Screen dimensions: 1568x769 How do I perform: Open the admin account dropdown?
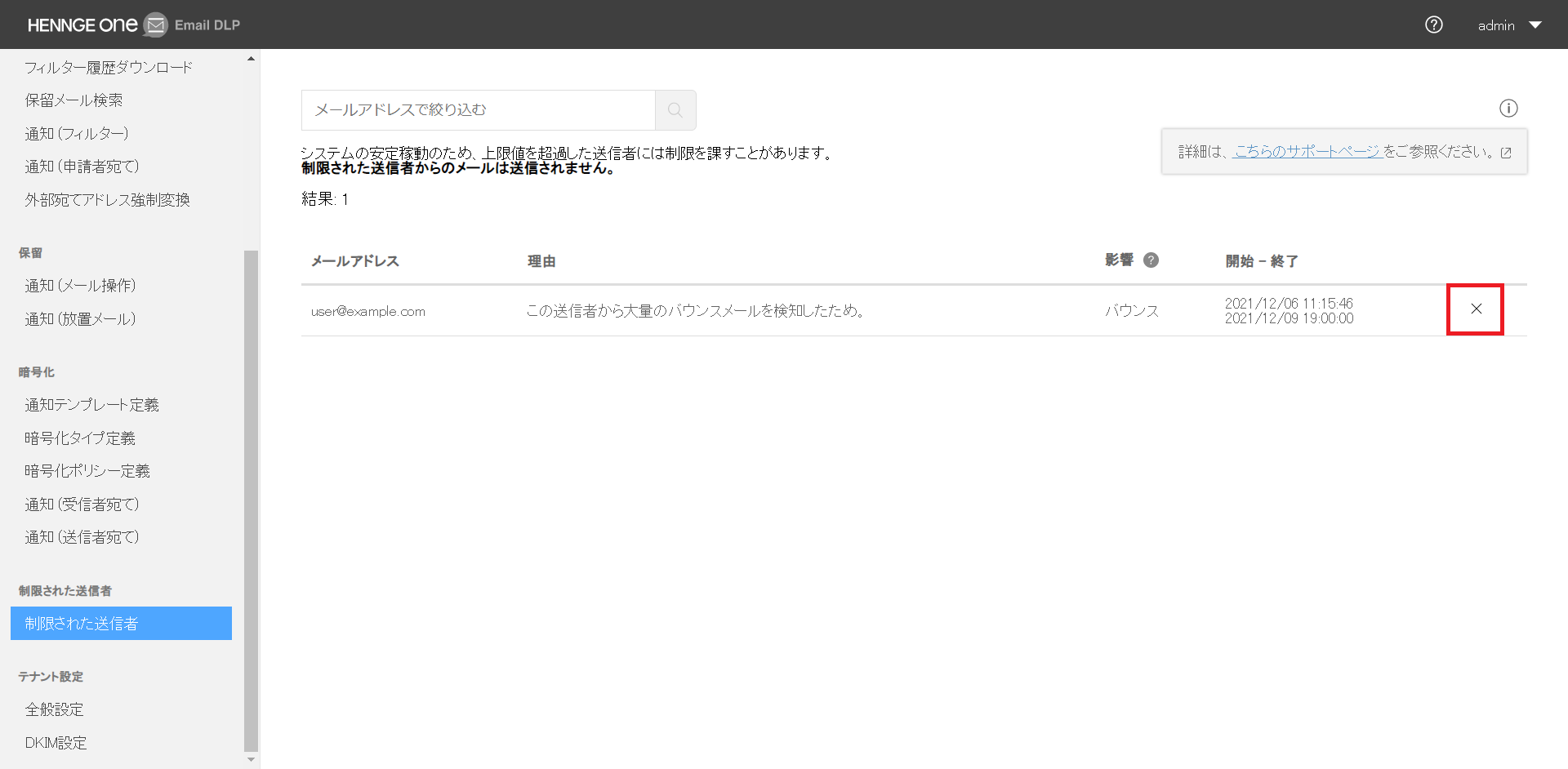(1509, 25)
